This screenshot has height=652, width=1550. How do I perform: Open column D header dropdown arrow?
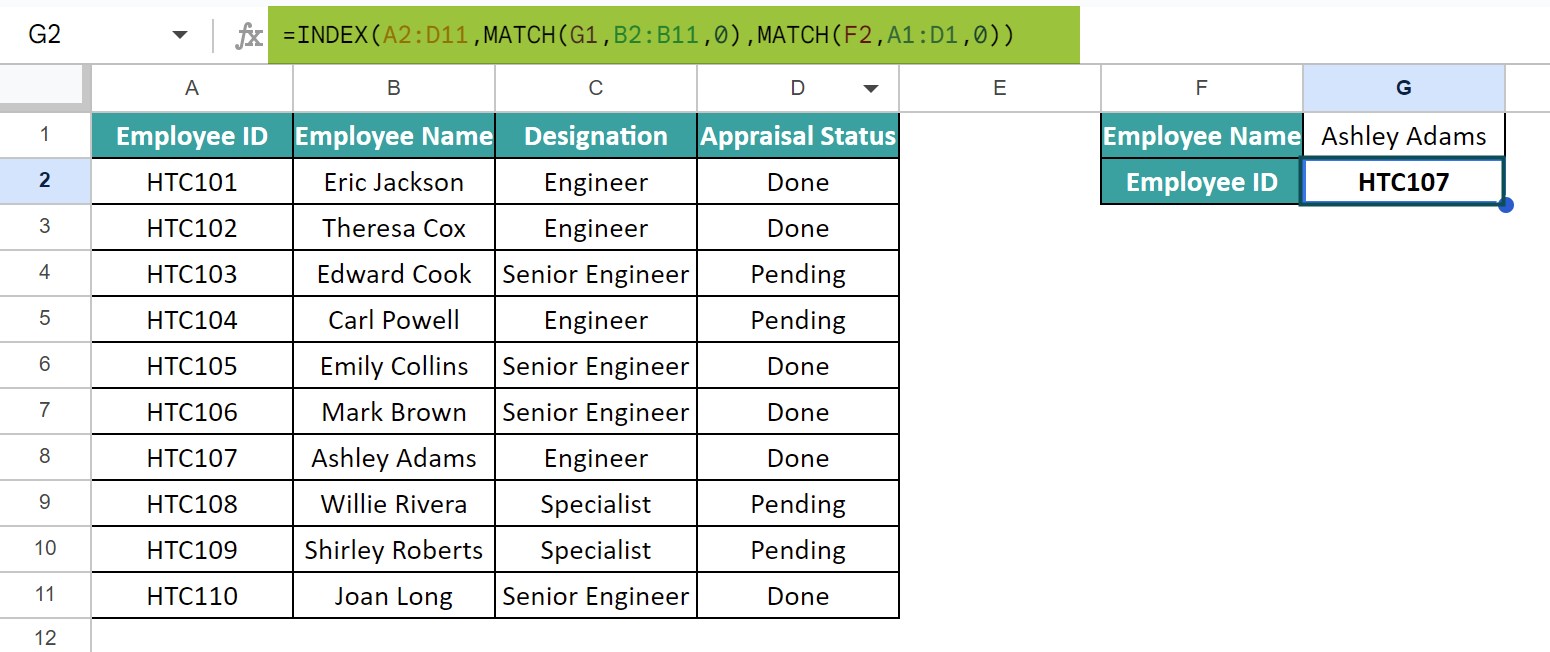[871, 89]
